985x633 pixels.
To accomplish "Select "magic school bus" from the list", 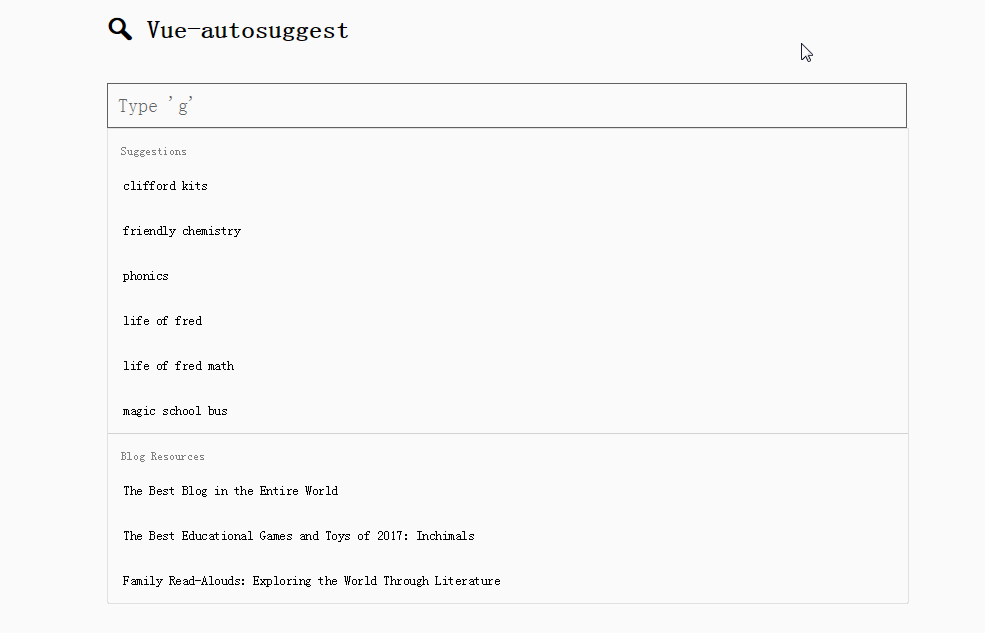I will click(175, 411).
